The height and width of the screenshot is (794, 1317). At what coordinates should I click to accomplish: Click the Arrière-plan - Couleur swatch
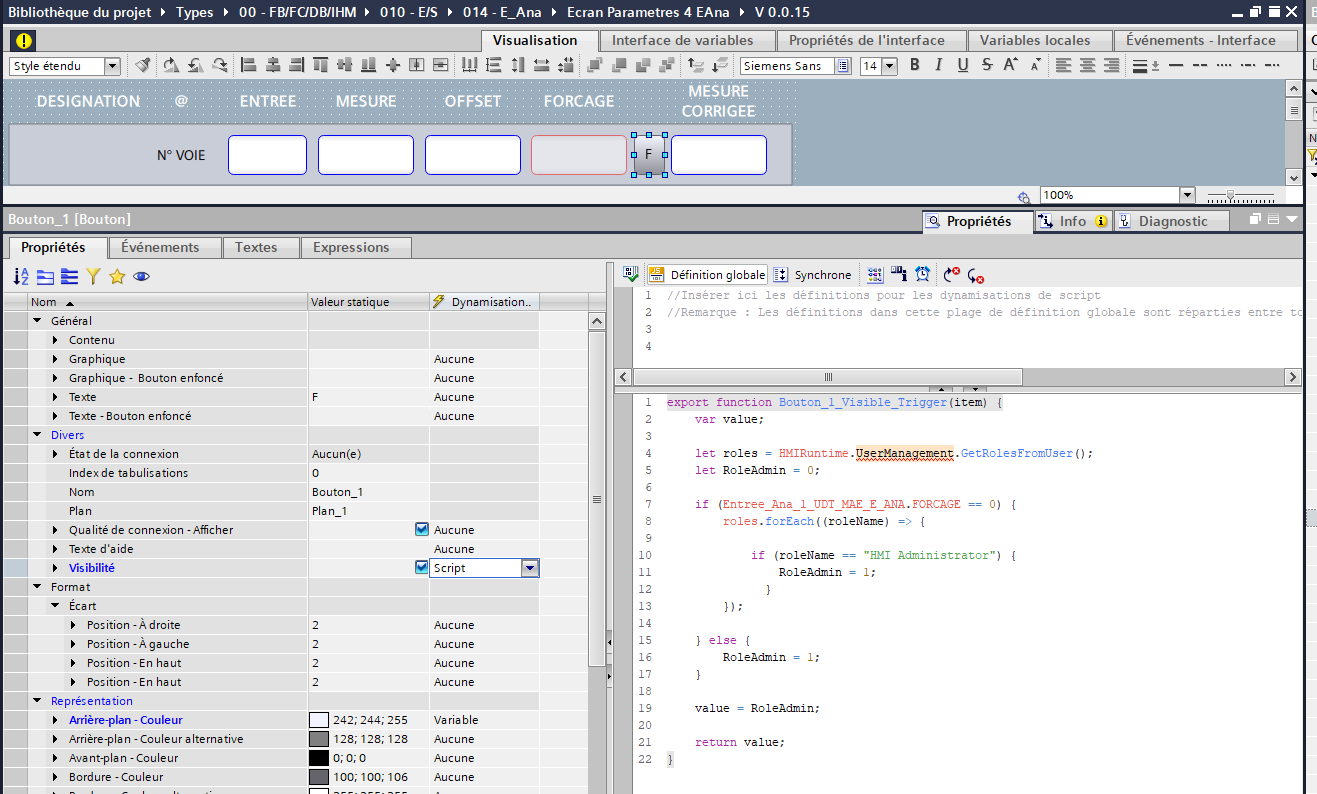click(x=319, y=720)
